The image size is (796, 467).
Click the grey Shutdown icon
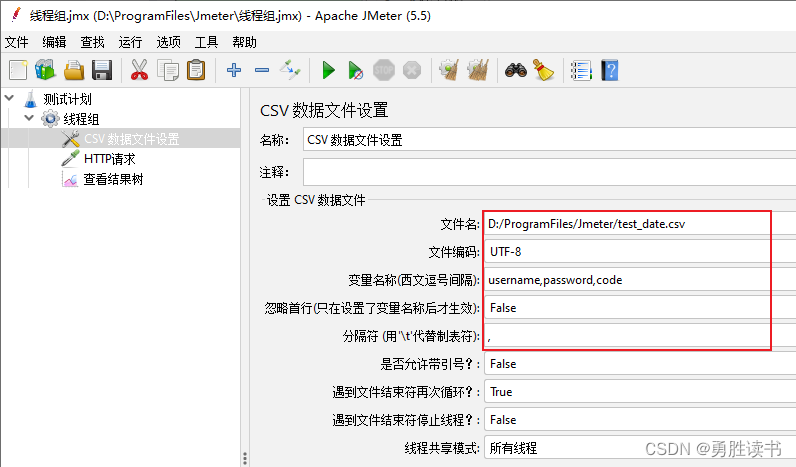coord(412,70)
